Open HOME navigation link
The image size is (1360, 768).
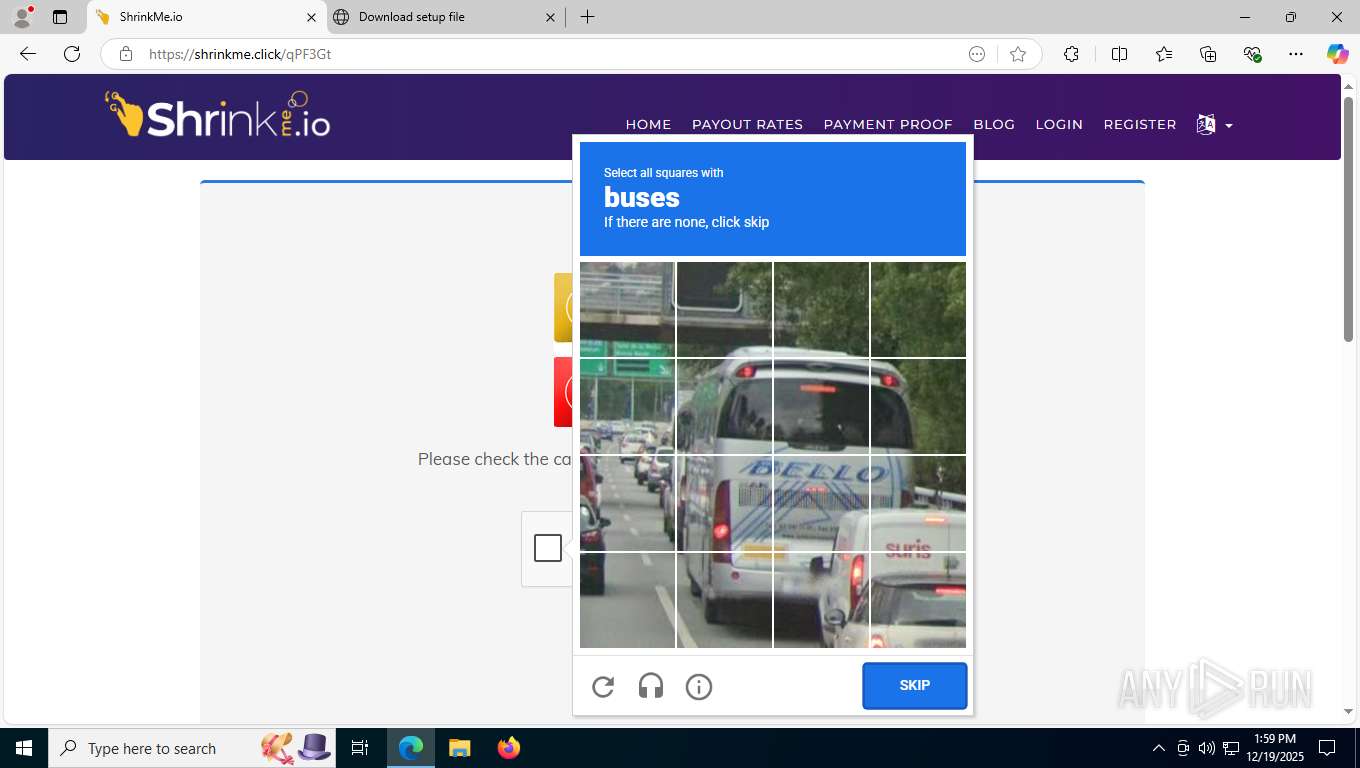coord(648,124)
